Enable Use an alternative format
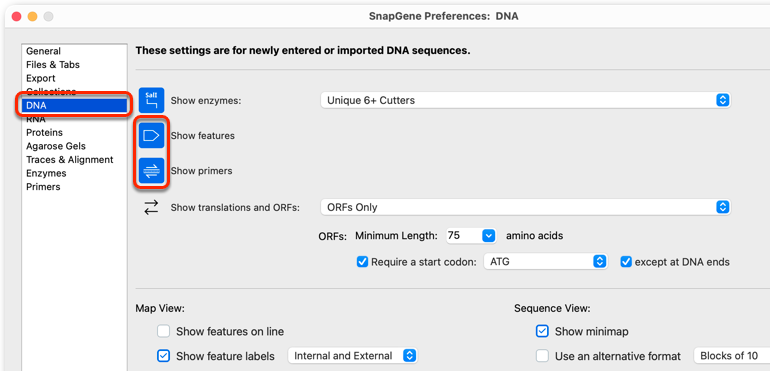Image resolution: width=770 pixels, height=371 pixels. 542,356
